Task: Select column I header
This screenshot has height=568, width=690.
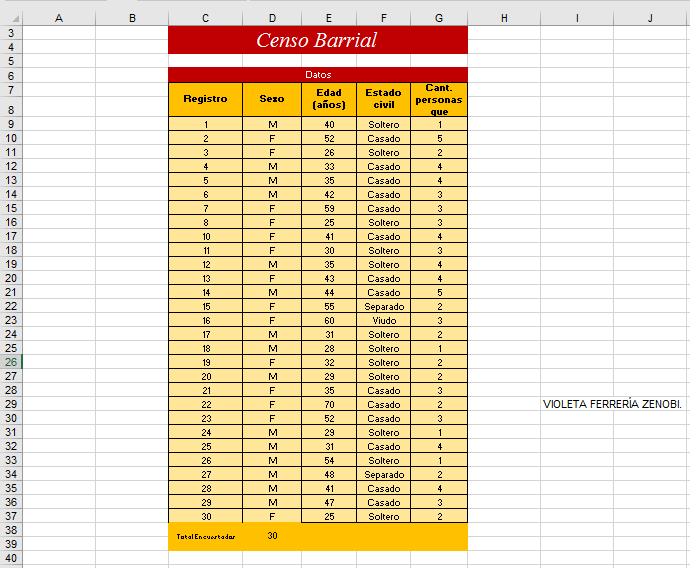Action: click(x=577, y=18)
